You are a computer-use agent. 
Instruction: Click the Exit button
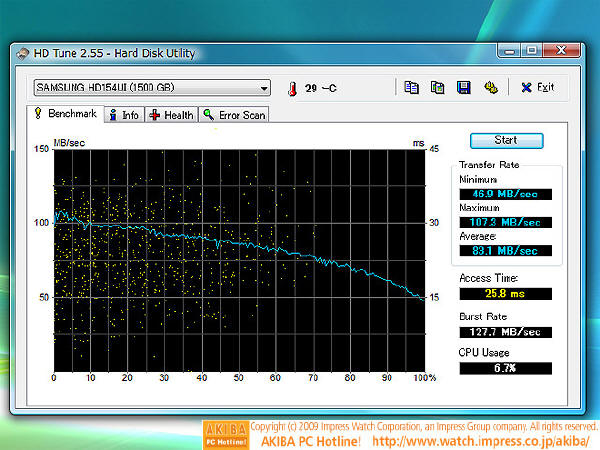click(537, 88)
